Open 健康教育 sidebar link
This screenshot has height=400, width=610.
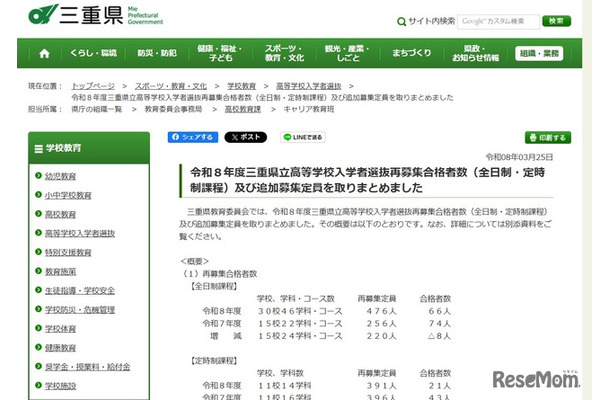click(x=60, y=348)
